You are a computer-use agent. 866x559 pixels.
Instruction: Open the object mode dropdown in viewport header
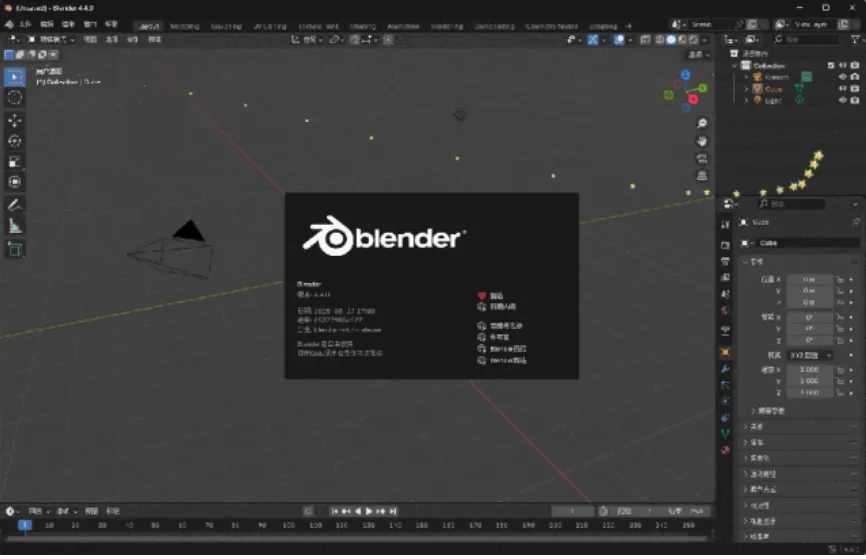51,40
